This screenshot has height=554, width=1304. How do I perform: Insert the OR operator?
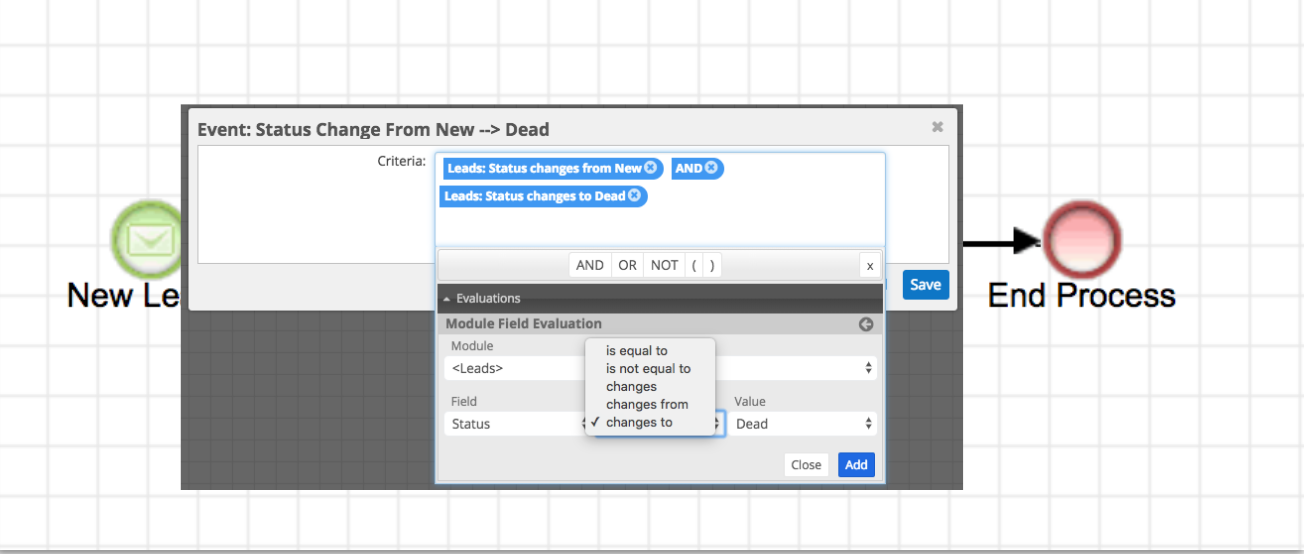click(627, 265)
